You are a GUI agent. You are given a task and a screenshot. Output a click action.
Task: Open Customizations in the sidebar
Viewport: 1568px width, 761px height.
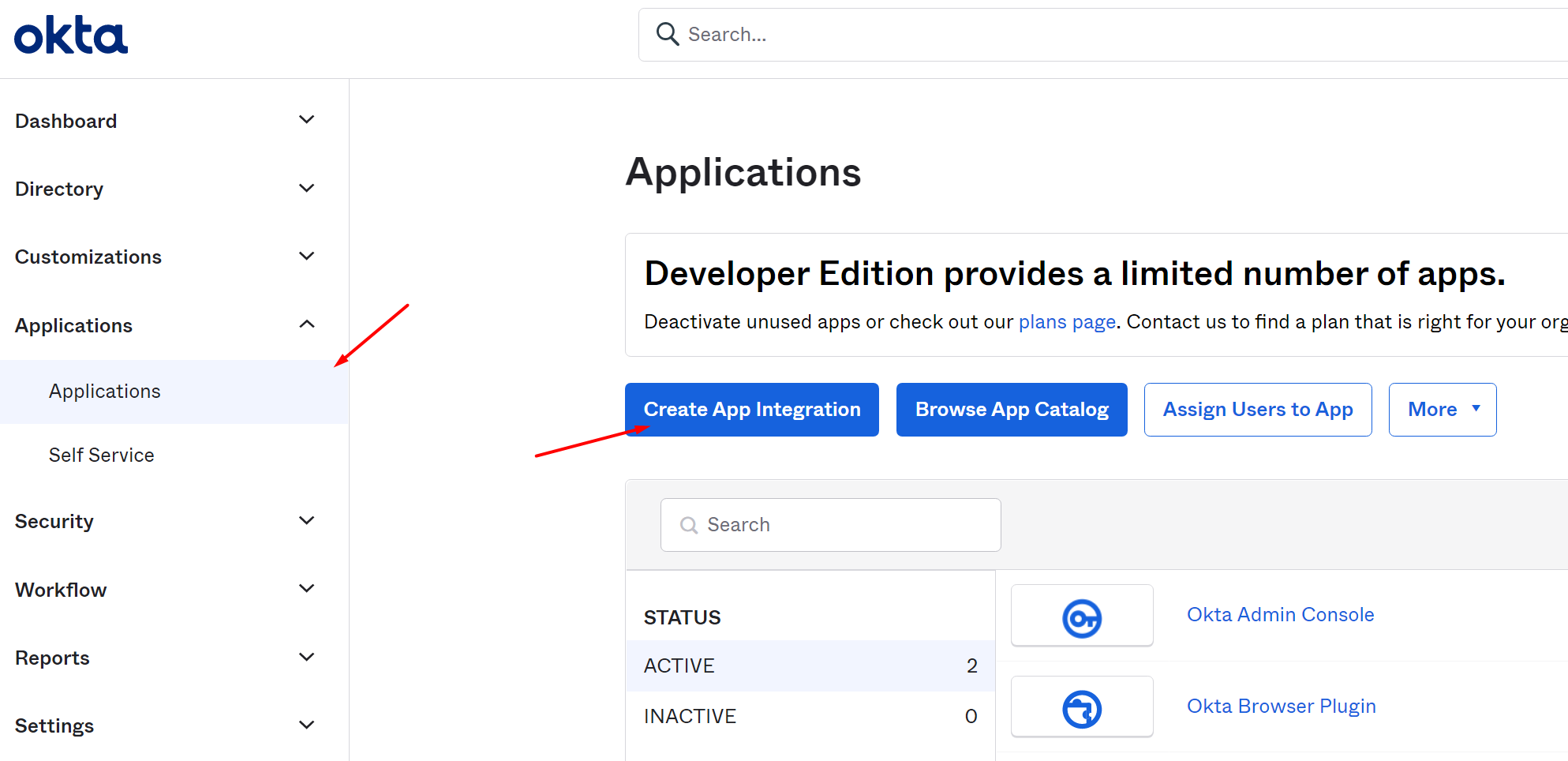pos(88,257)
